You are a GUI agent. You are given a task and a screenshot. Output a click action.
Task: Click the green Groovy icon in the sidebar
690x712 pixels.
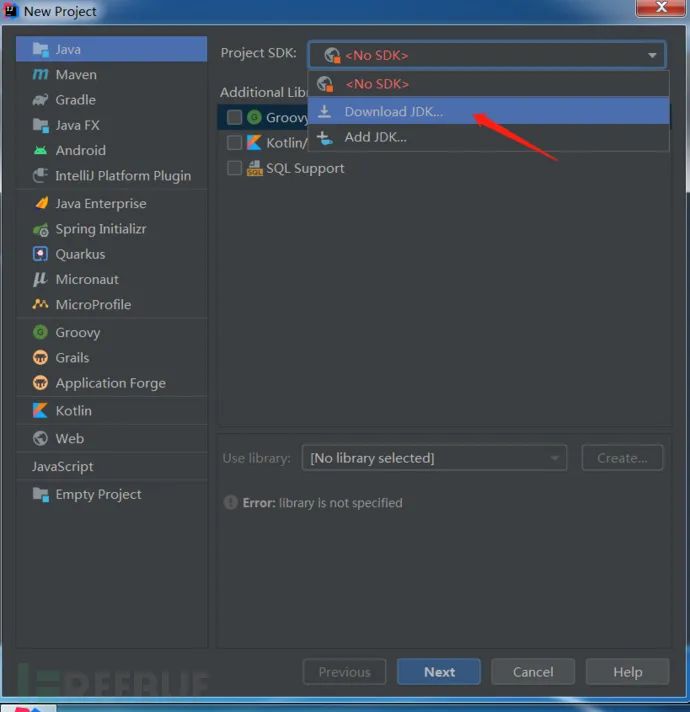[40, 332]
